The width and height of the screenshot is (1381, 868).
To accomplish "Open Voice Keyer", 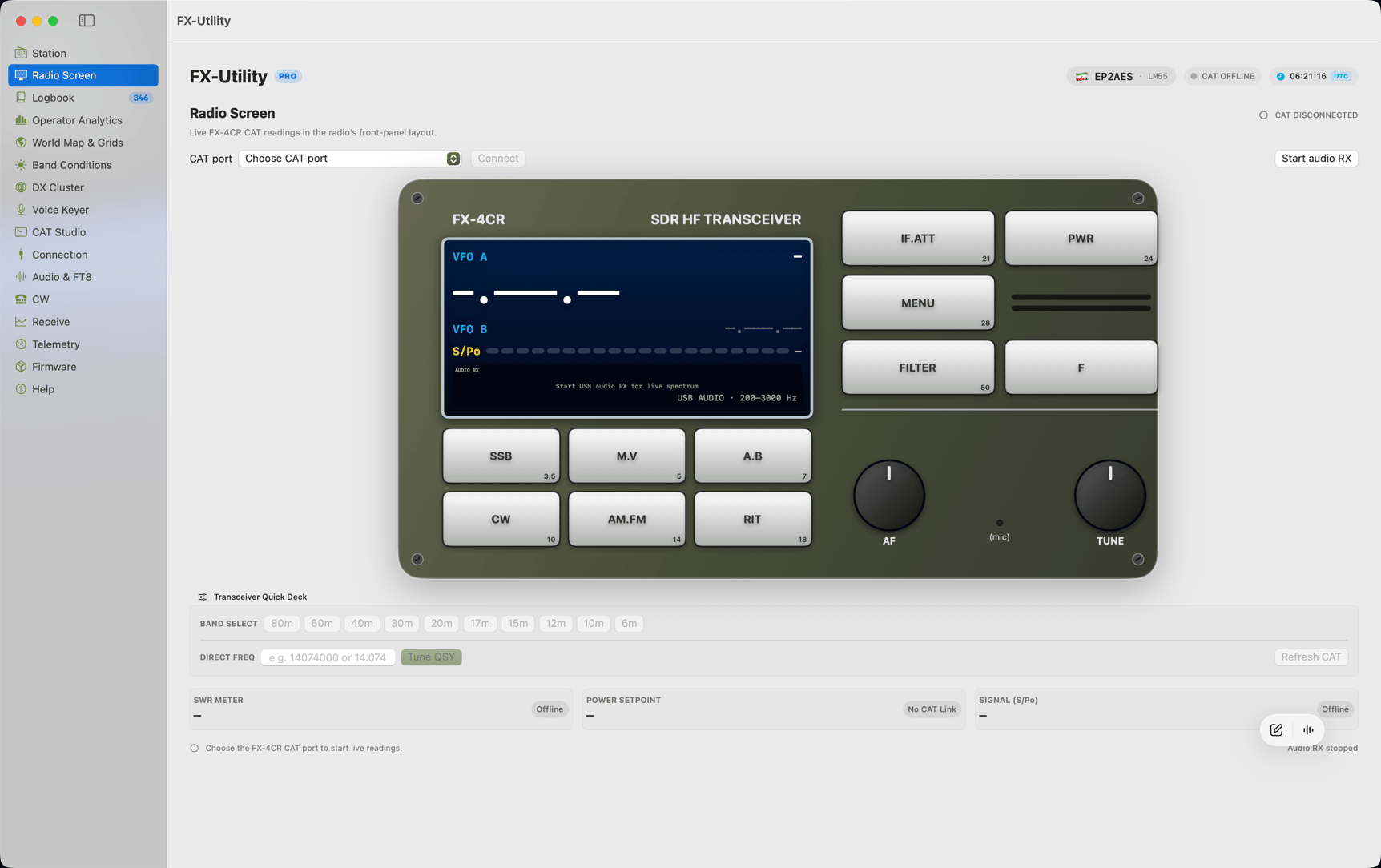I will [x=83, y=210].
